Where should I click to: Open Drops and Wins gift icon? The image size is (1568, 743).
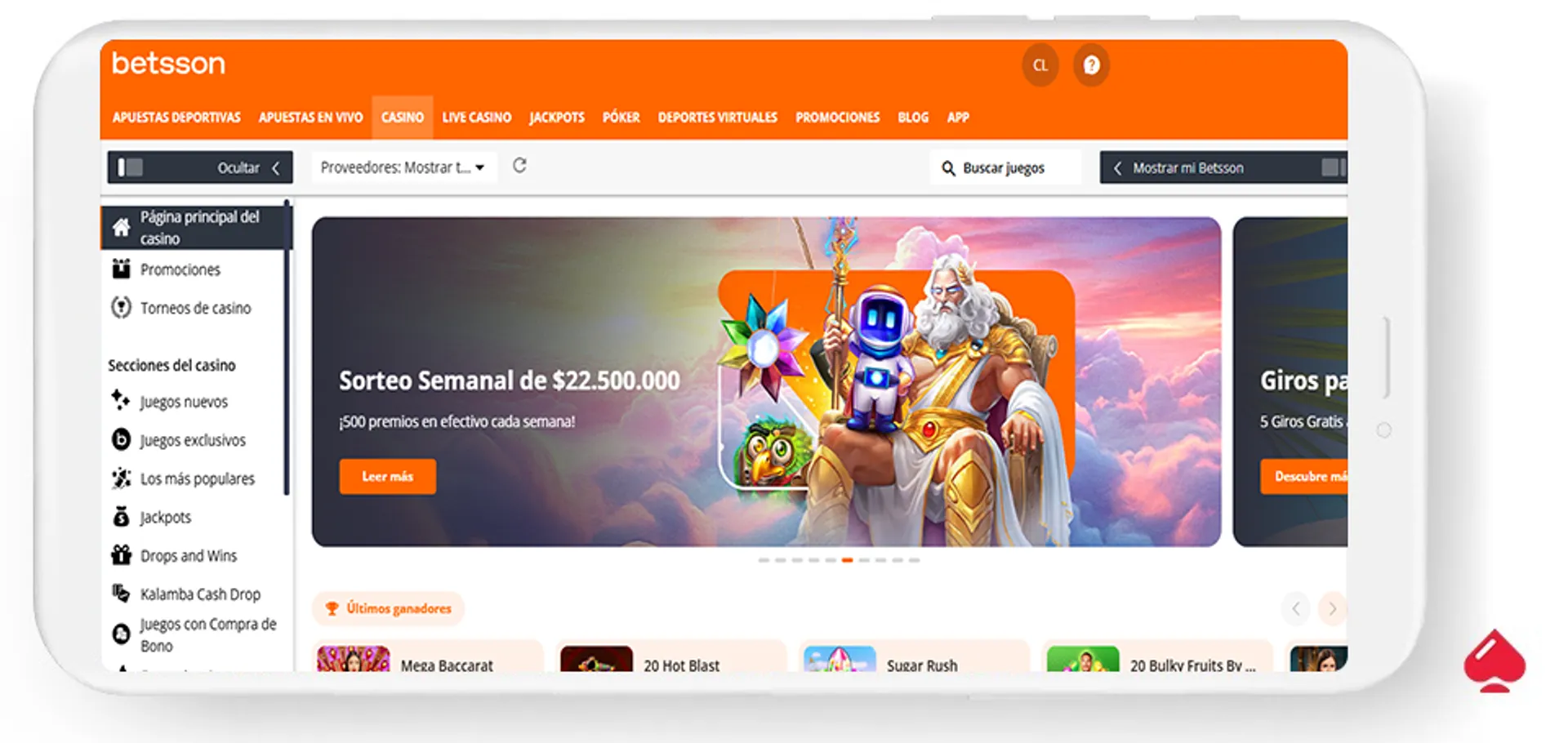(x=121, y=555)
